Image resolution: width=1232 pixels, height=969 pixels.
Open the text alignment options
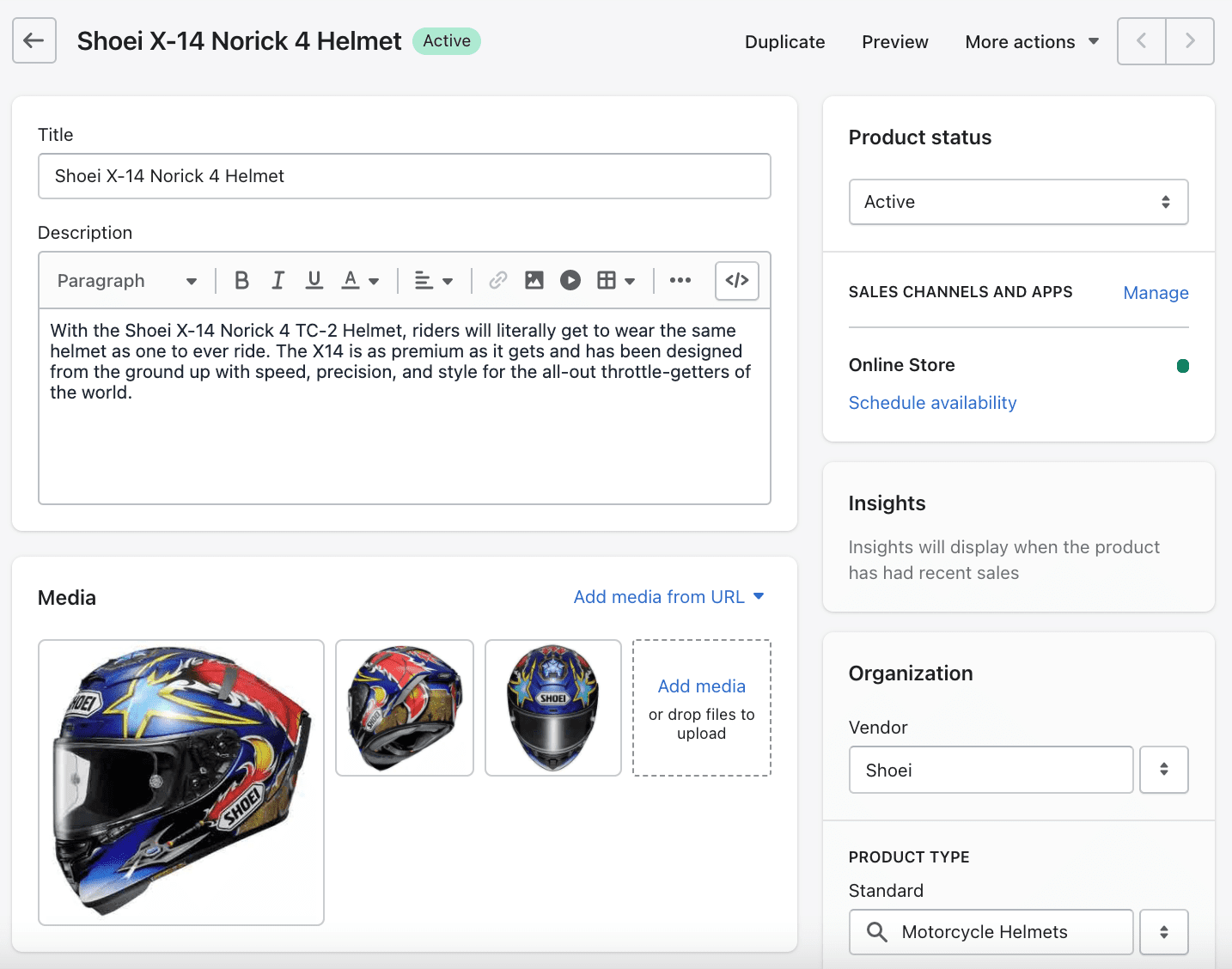(433, 280)
